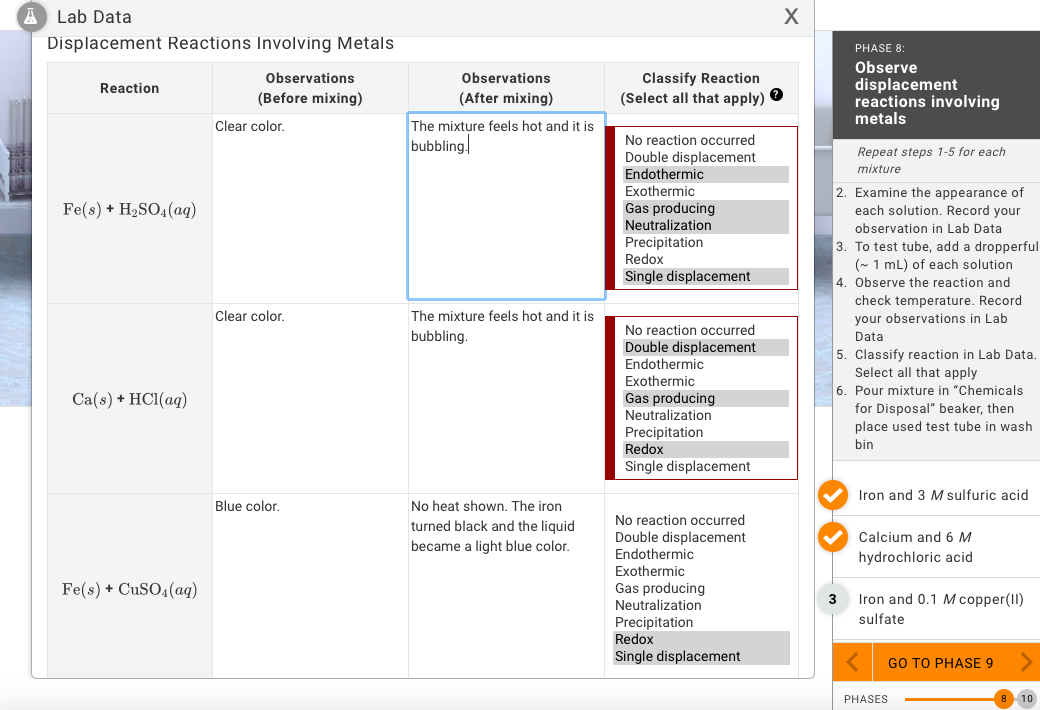Click the numbered badge for Iron and copper(II) sulfate

pos(832,598)
